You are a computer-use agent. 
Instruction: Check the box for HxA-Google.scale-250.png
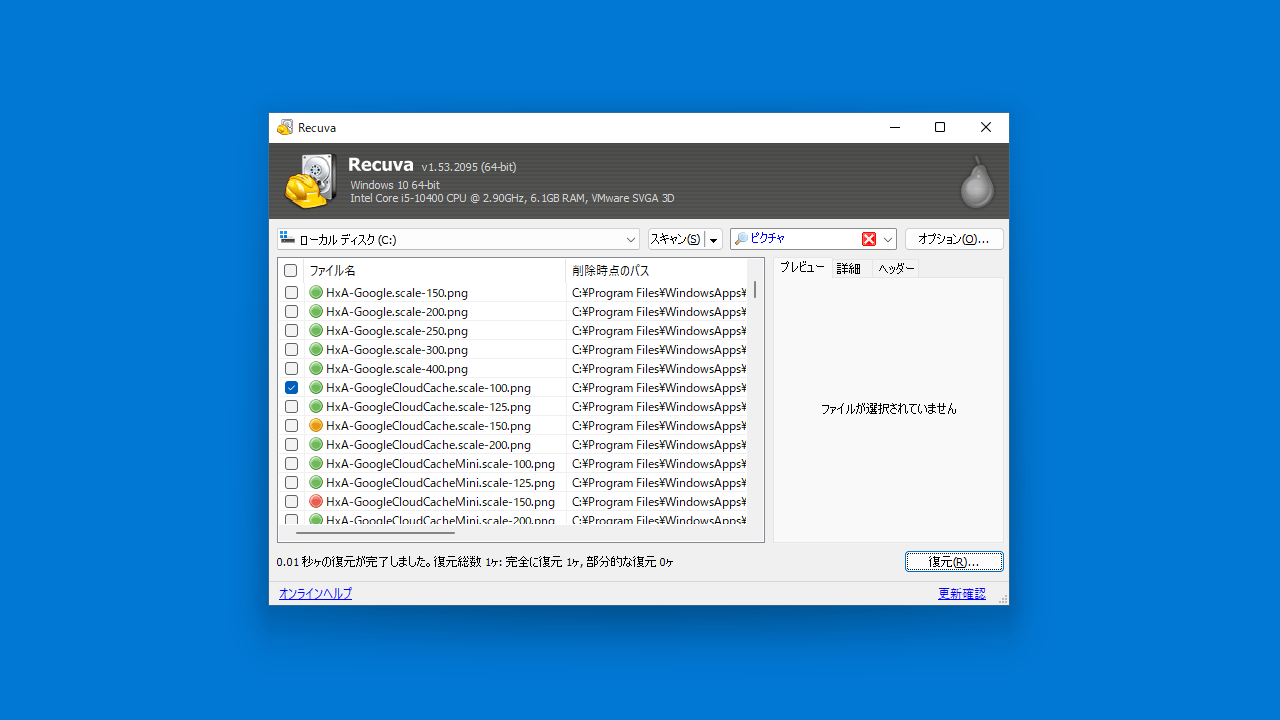[291, 331]
